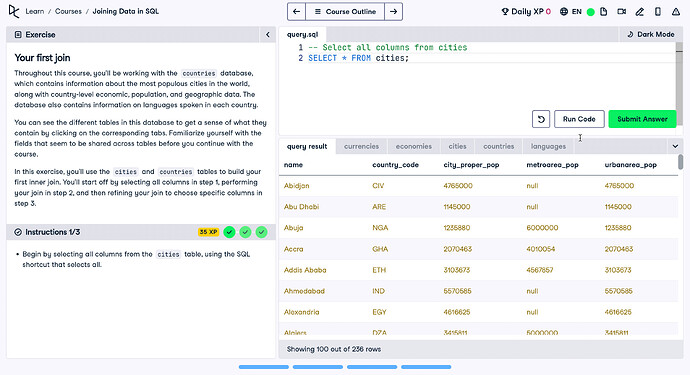The width and height of the screenshot is (690, 375).
Task: Click the ETH country code cell
Action: click(379, 270)
